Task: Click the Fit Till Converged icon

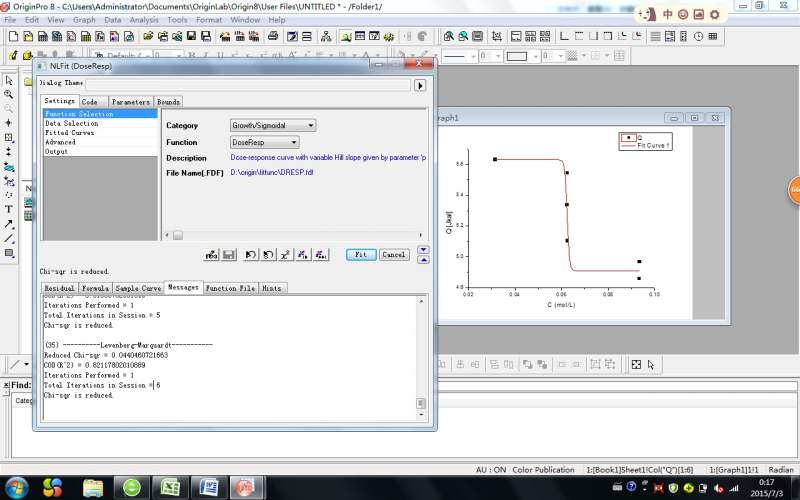Action: point(321,255)
